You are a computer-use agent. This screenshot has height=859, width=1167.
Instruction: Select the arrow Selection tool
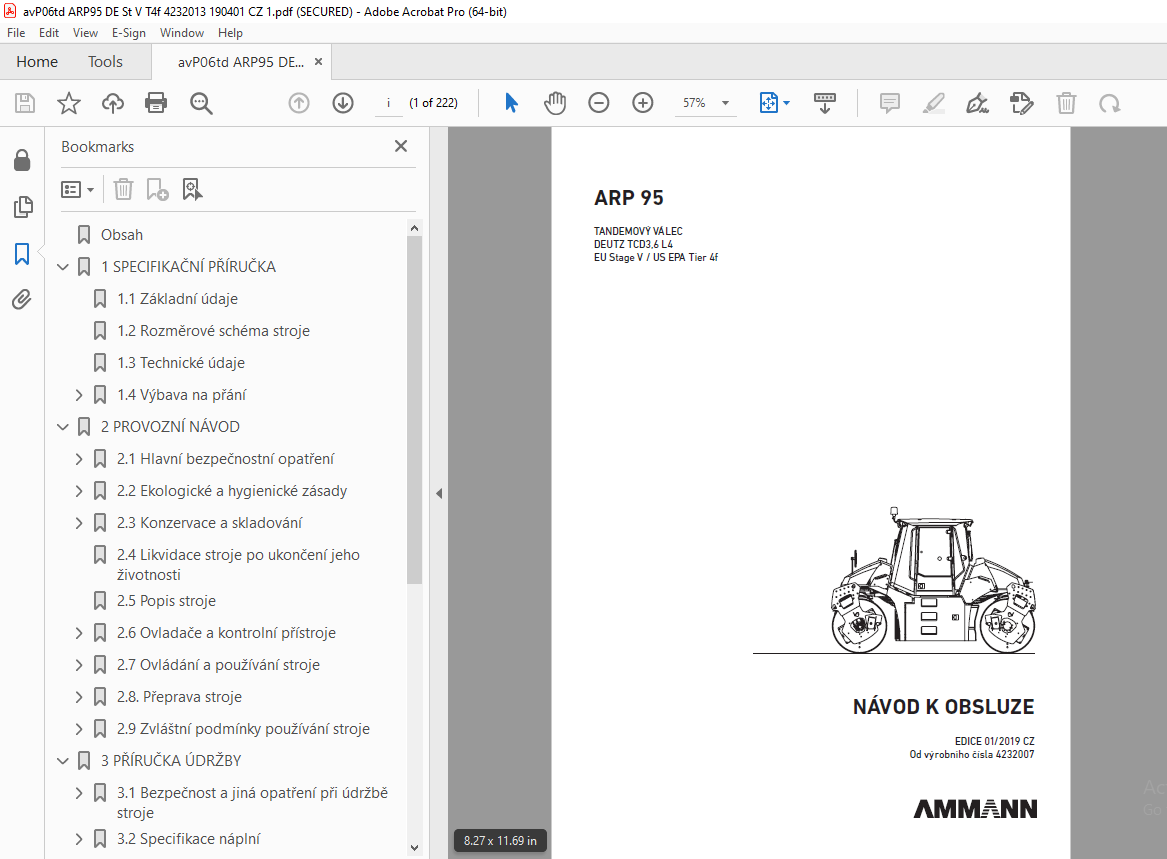pos(511,103)
